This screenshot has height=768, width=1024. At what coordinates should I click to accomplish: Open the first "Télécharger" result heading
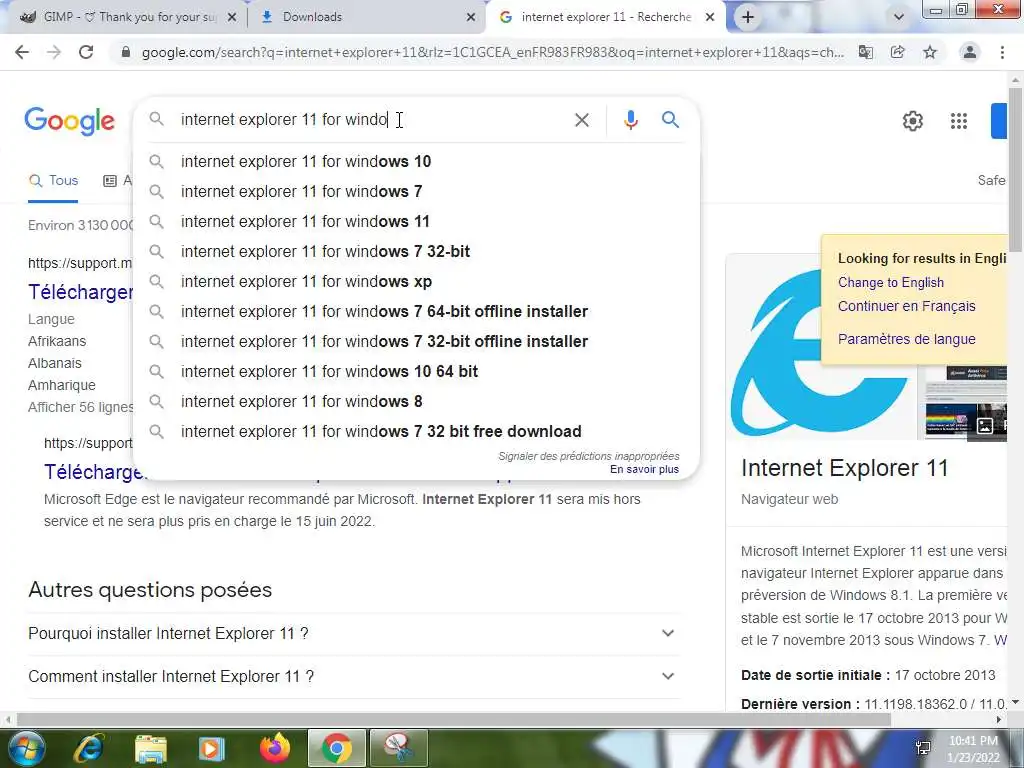point(80,292)
